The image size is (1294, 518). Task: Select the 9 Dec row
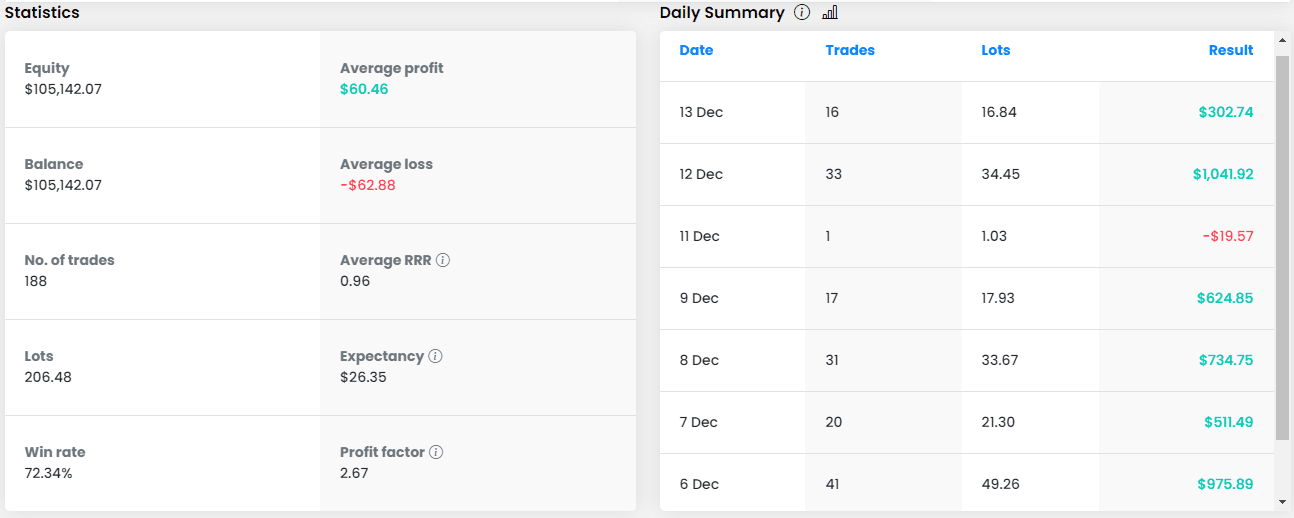tap(699, 298)
